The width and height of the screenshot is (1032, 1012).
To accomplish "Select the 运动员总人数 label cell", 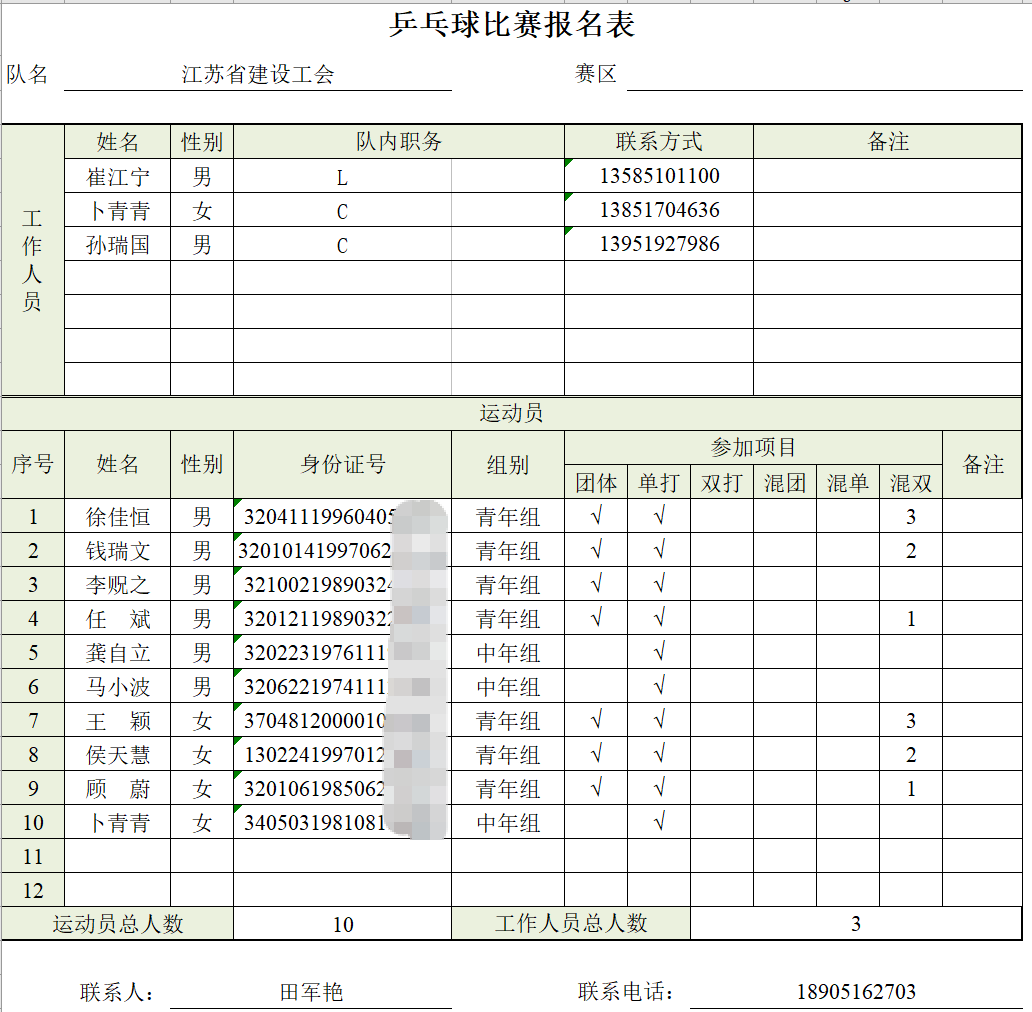I will coord(118,924).
